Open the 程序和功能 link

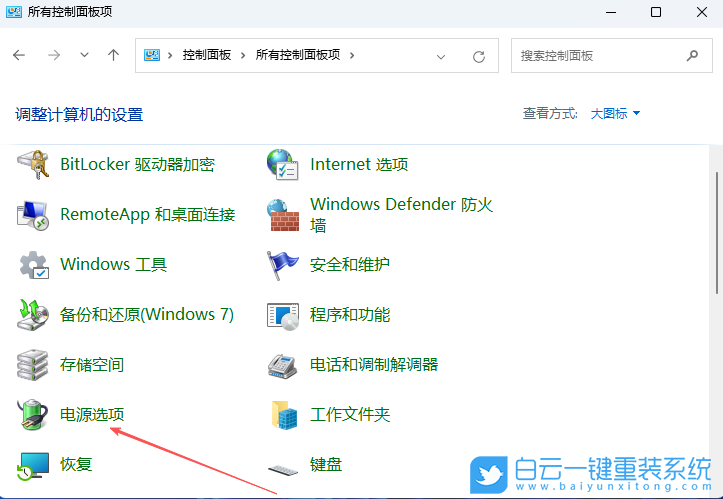(350, 315)
